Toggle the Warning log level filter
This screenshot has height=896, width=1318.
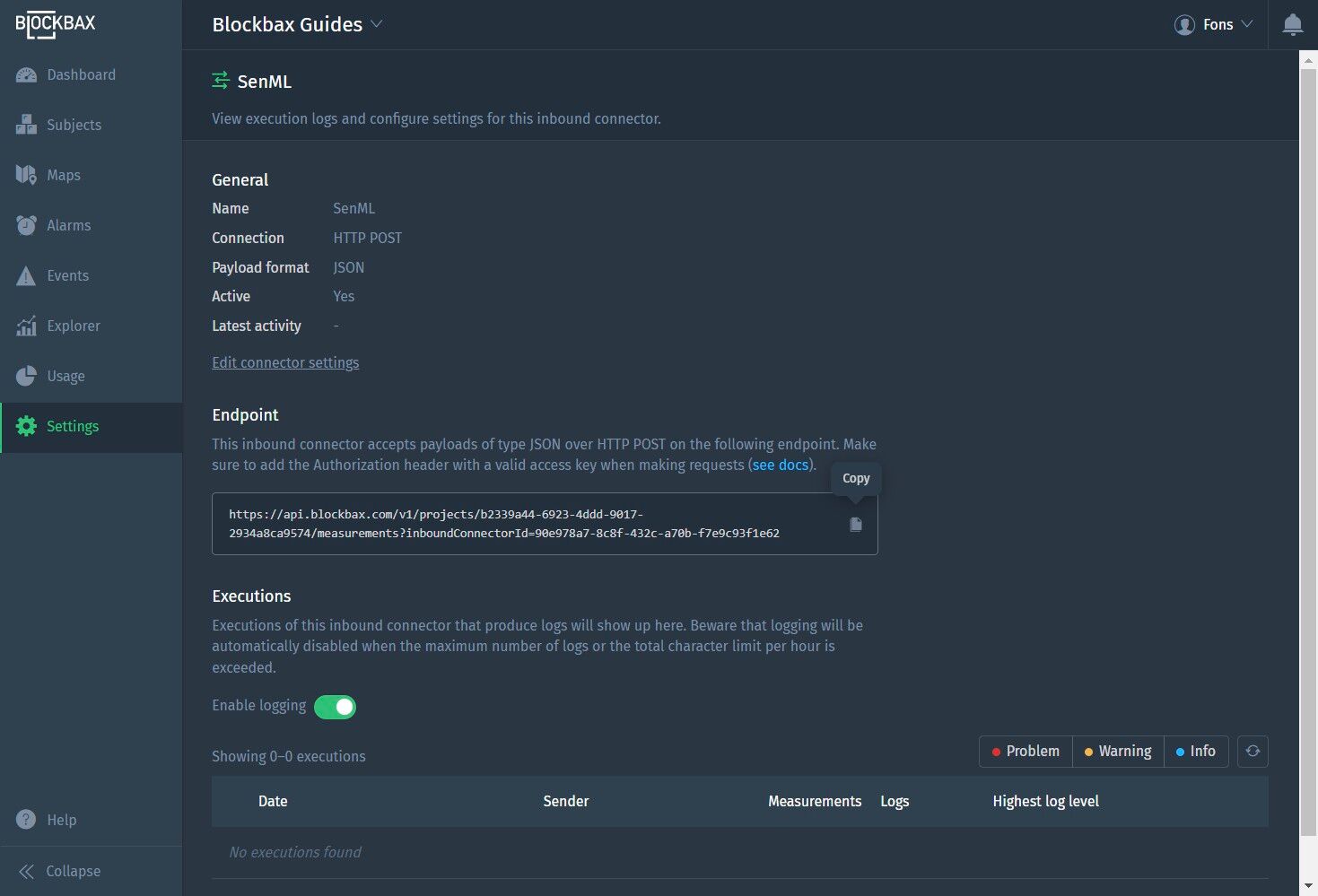point(1118,752)
